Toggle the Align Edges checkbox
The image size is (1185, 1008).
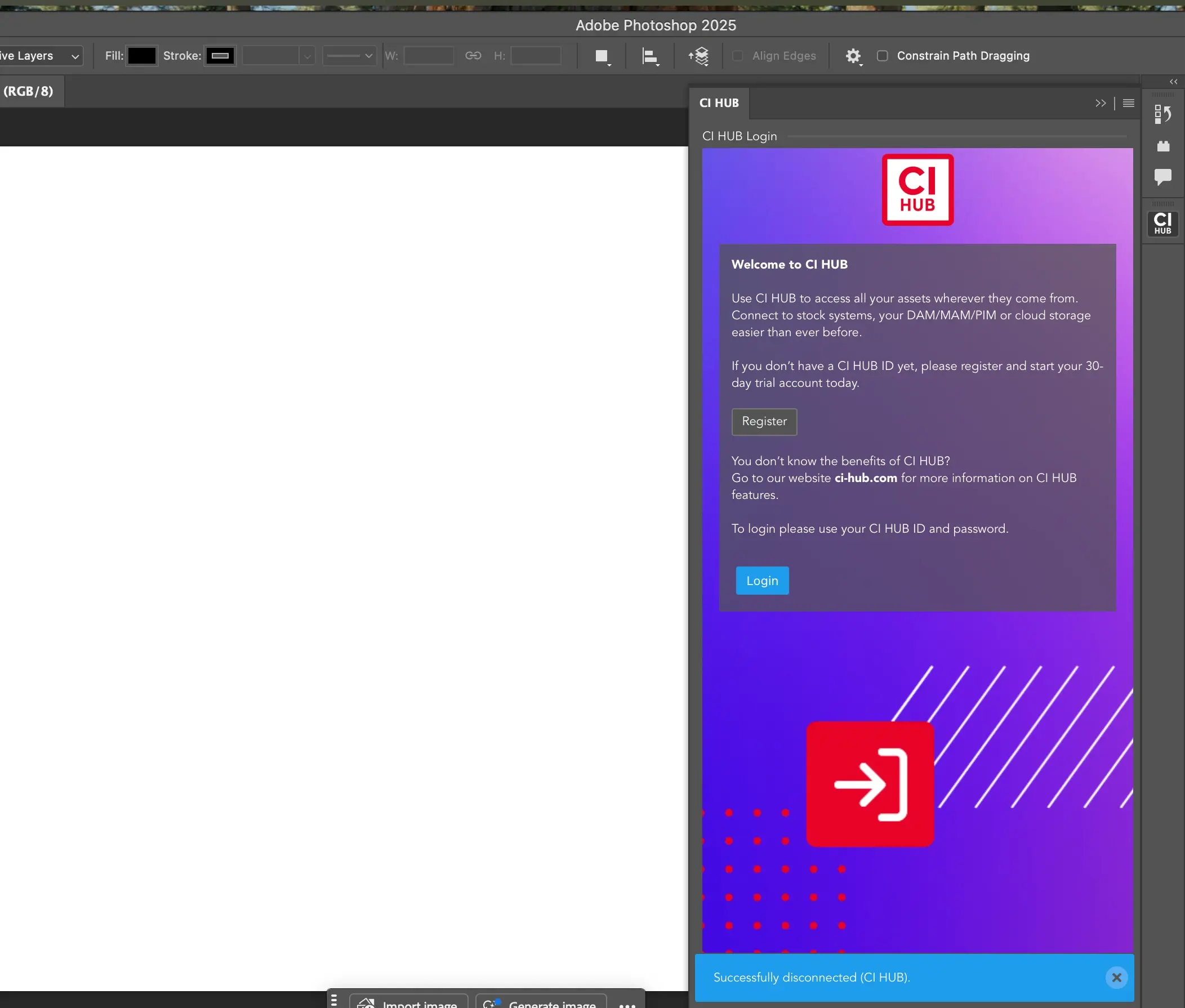(x=738, y=56)
